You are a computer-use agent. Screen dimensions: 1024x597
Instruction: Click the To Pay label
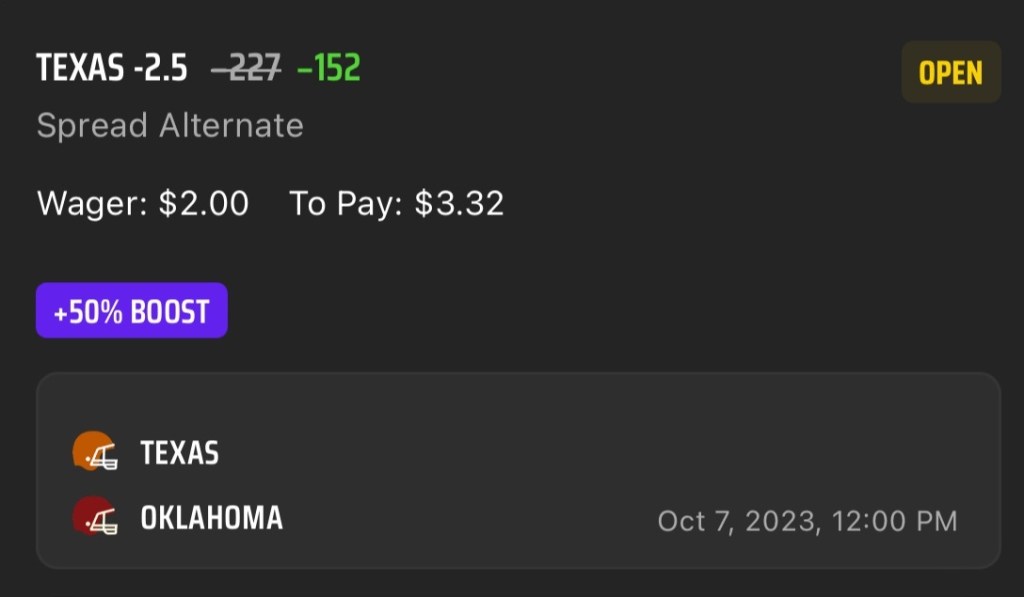[346, 204]
